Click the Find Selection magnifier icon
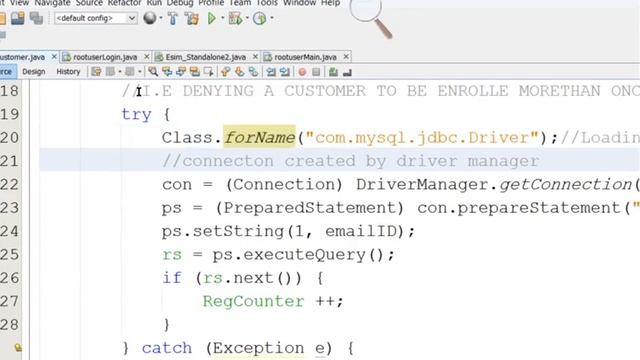The width and height of the screenshot is (640, 360). 153,72
